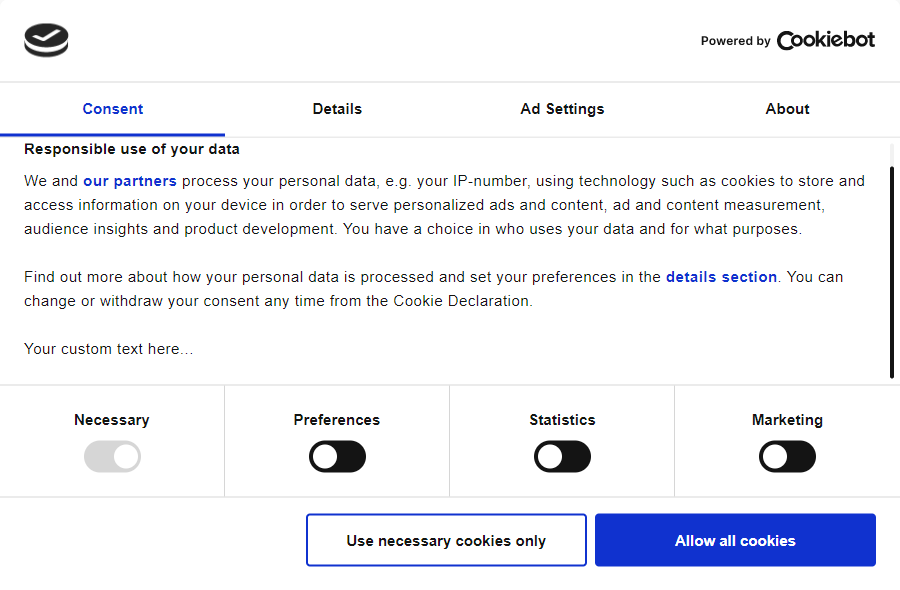The height and width of the screenshot is (590, 900).
Task: Switch to the Consent tab
Action: (113, 109)
